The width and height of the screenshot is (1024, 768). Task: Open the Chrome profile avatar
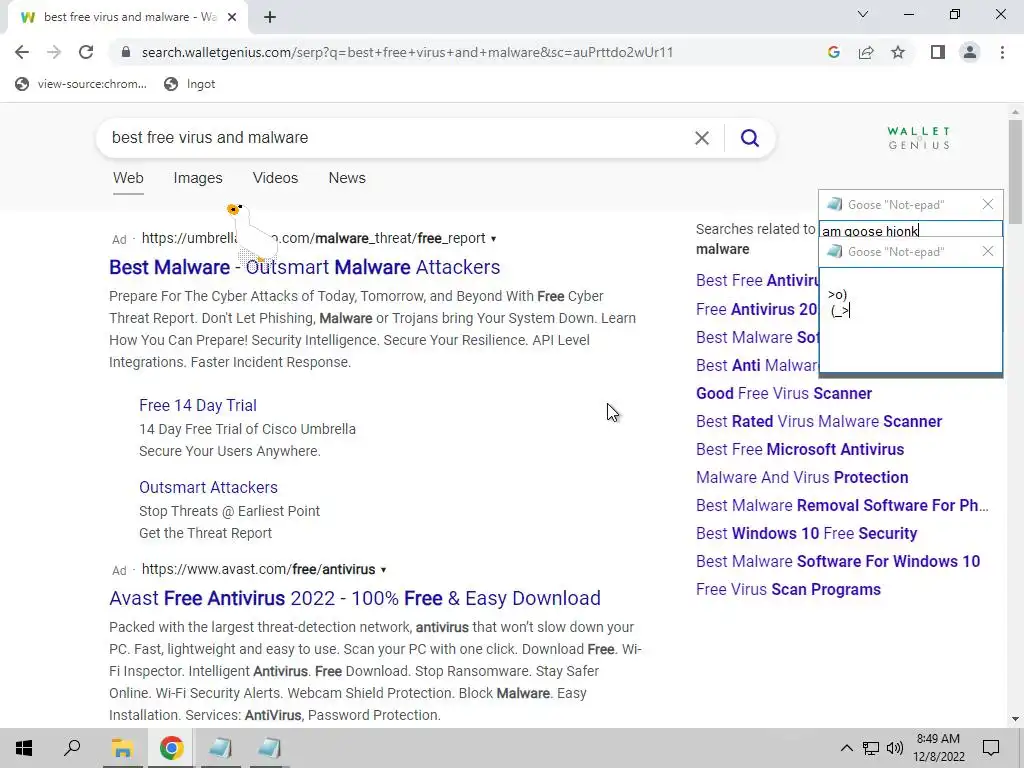(970, 52)
